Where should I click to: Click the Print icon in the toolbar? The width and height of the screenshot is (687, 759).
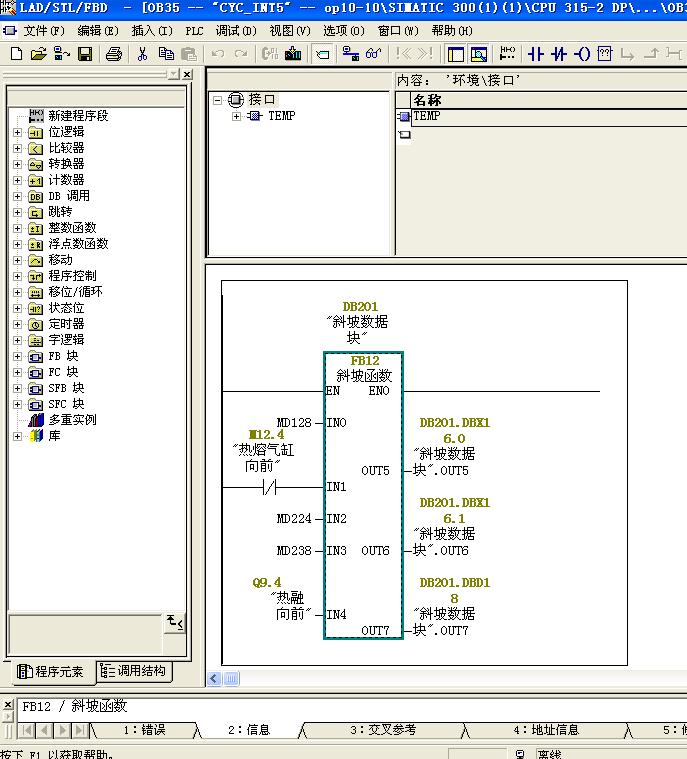click(x=114, y=54)
